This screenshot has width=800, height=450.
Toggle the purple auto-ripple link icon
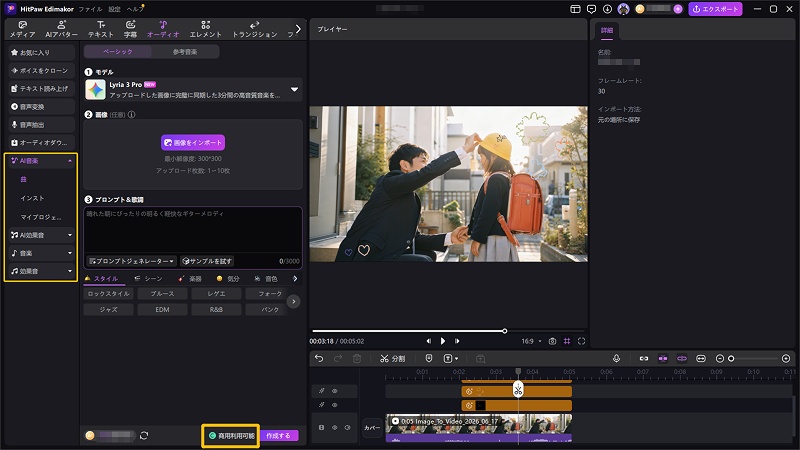click(682, 359)
